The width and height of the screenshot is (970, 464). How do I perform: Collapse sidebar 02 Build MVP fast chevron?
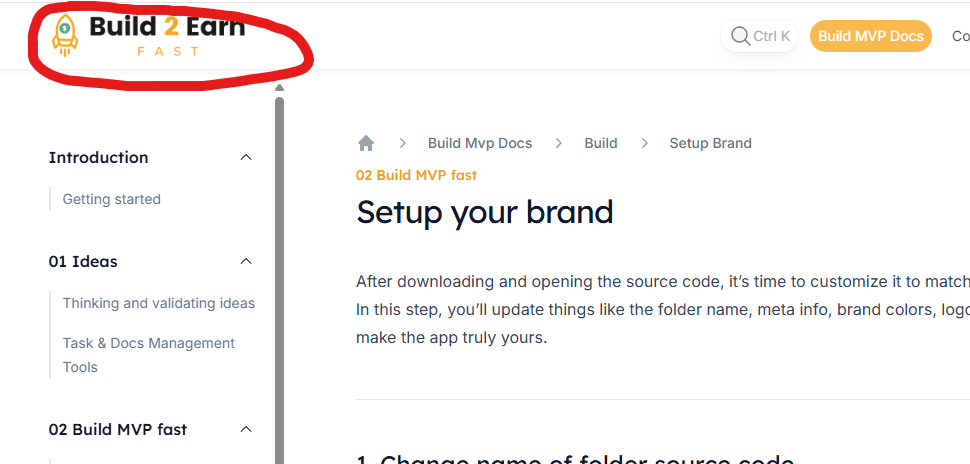246,430
